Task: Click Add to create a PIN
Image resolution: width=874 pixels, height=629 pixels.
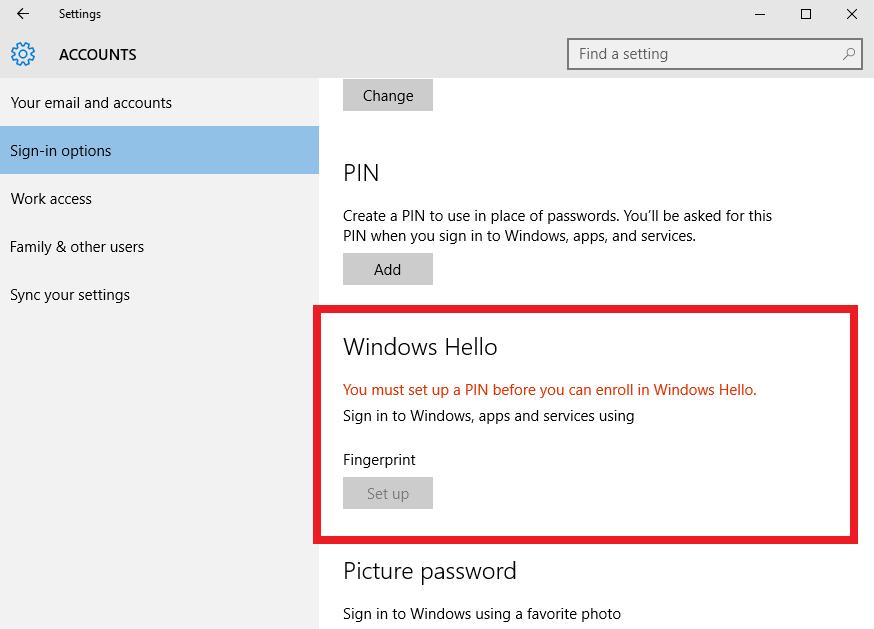Action: (388, 269)
